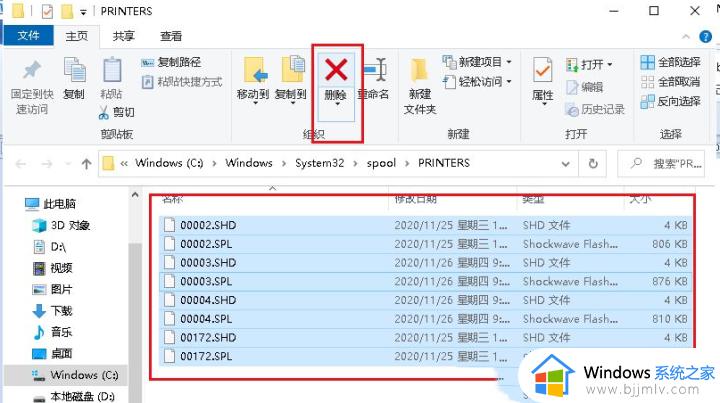
Task: Select Paste shortcut (粘贴快捷方式)
Action: tap(182, 82)
